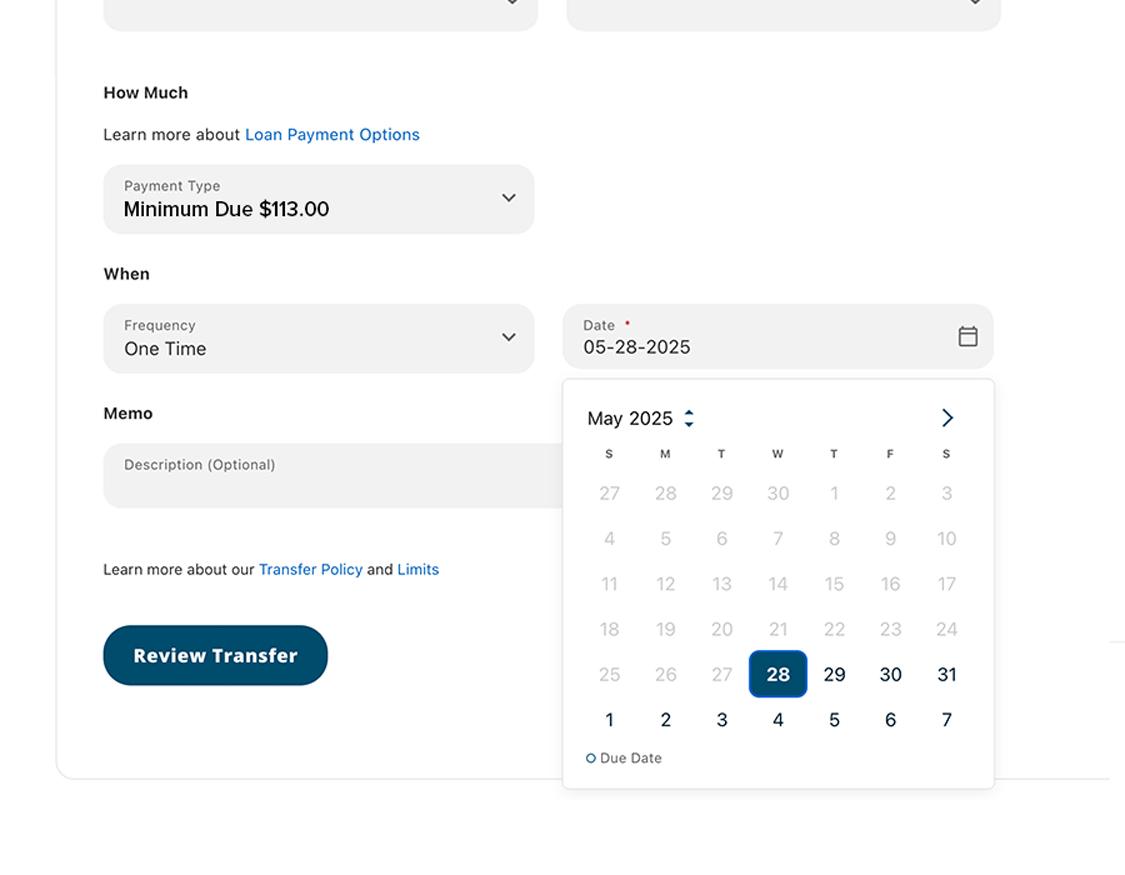Choose June 1 in the last calendar row
Screen dimensions: 1125x875
coord(609,720)
